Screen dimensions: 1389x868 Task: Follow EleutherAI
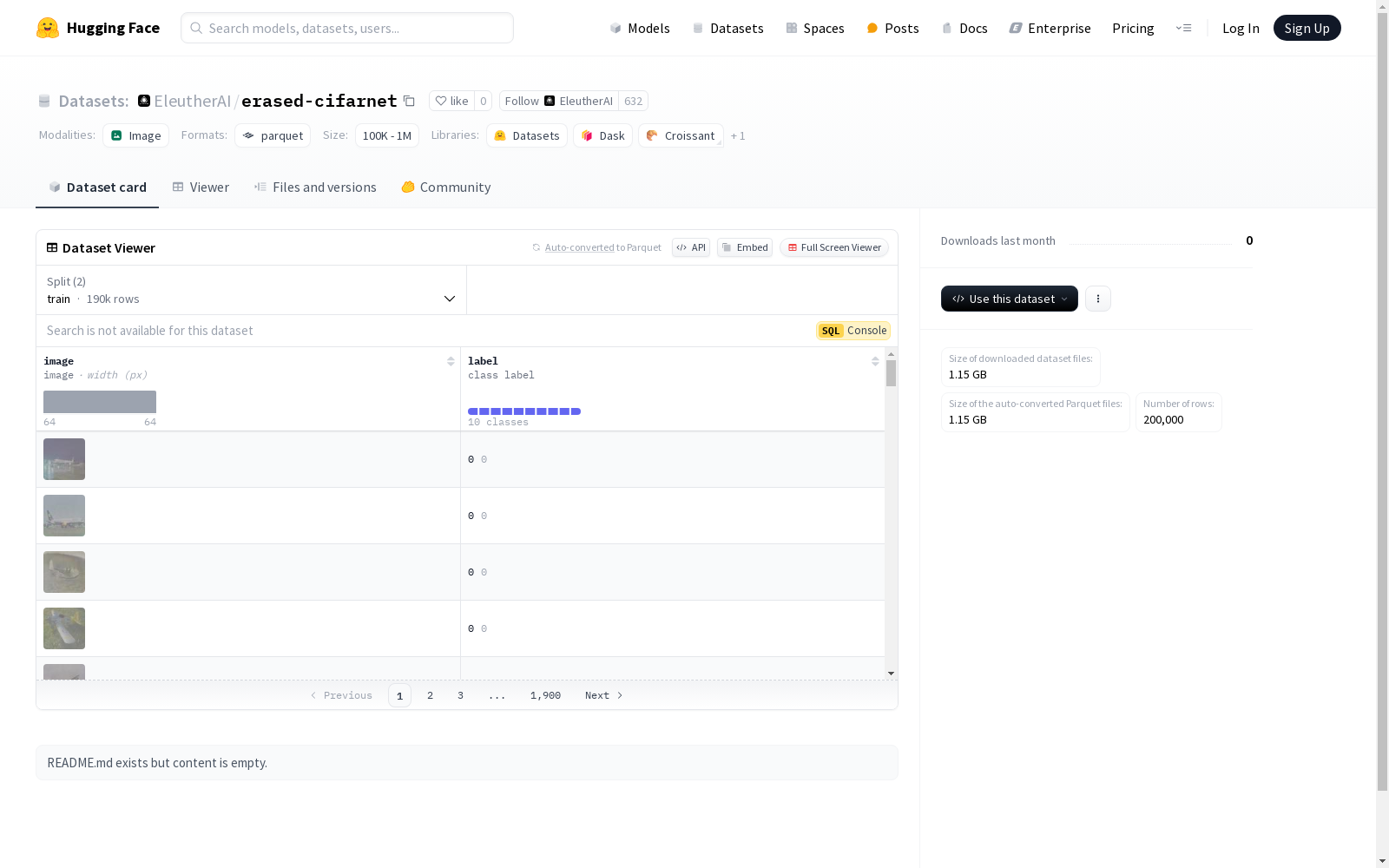pos(559,101)
